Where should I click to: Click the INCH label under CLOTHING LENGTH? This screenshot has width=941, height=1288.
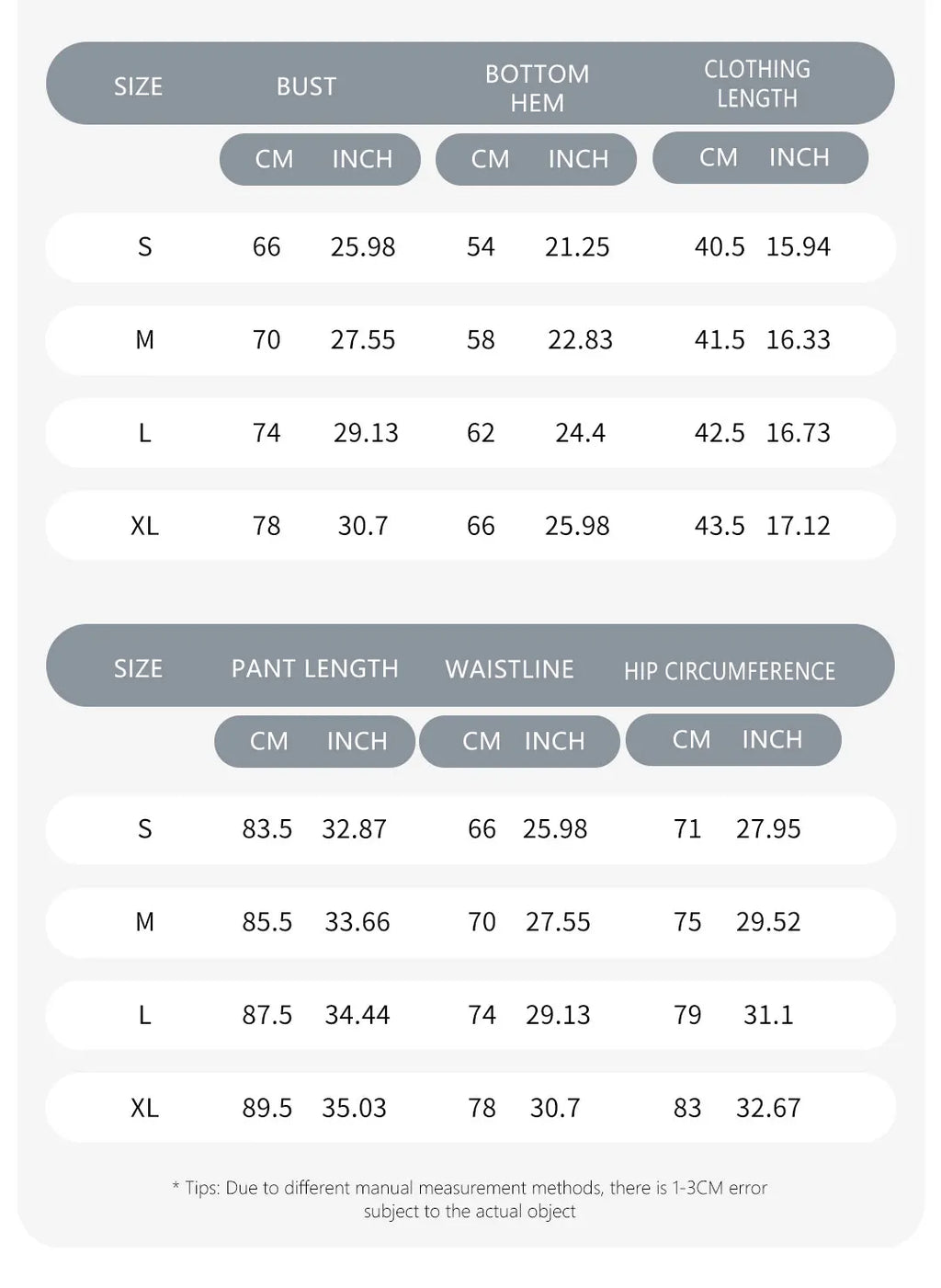799,157
